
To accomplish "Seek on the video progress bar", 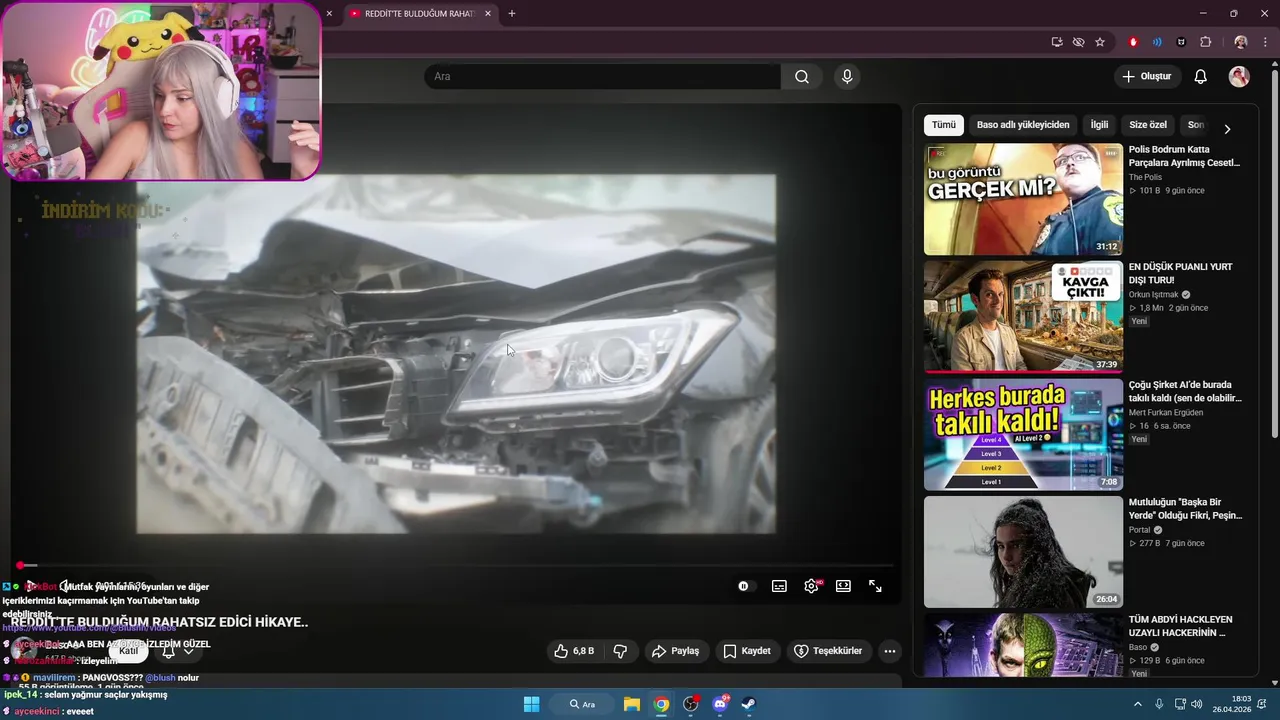I will pos(456,566).
